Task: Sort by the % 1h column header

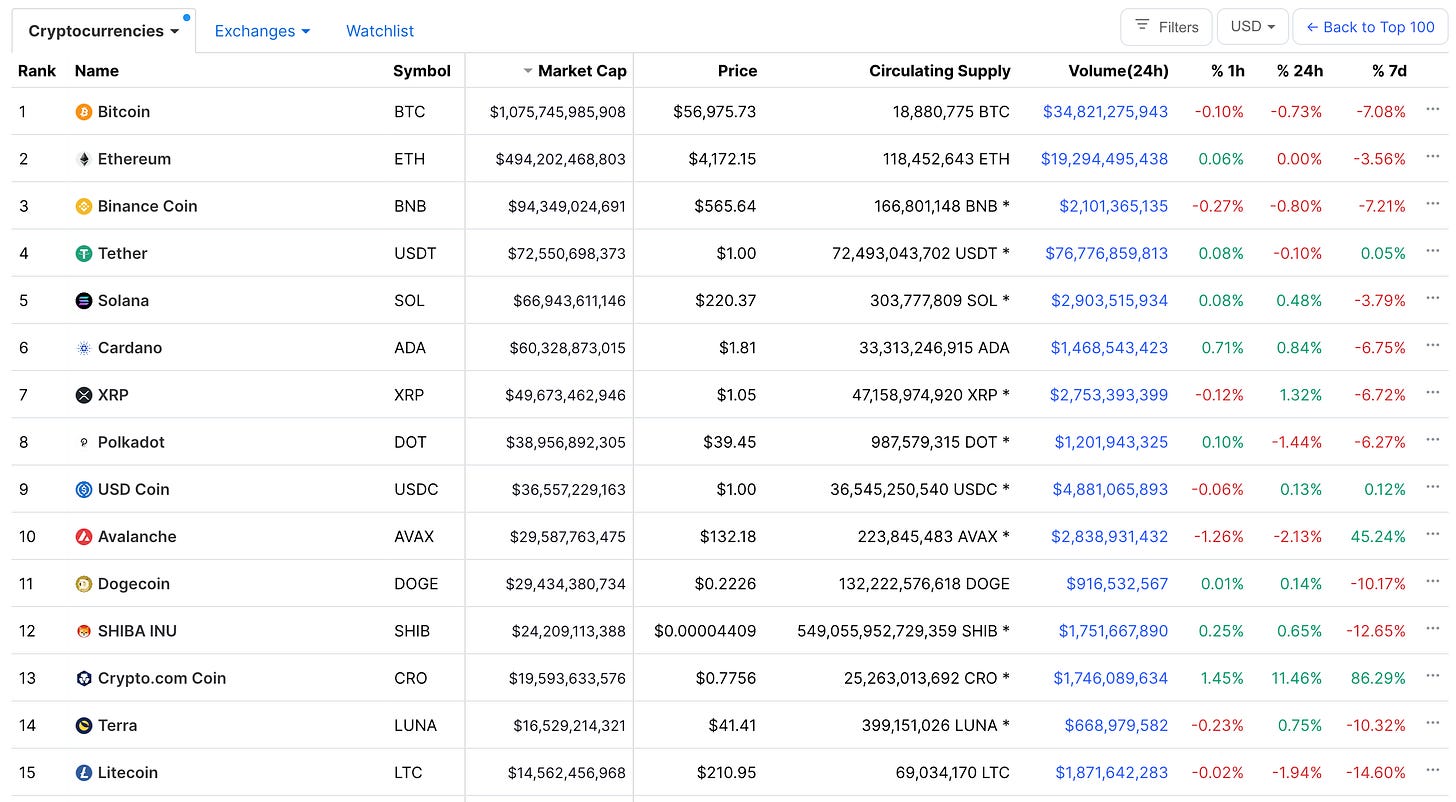Action: tap(1226, 71)
